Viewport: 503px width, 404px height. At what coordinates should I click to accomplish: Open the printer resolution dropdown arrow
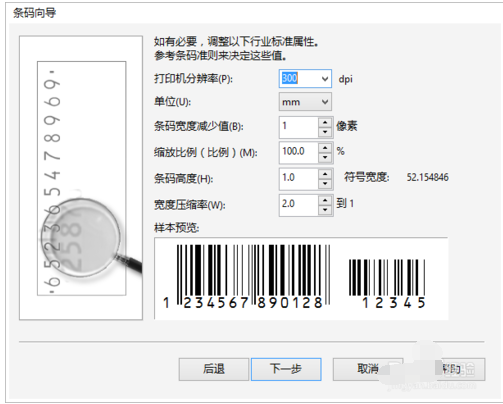coord(324,79)
